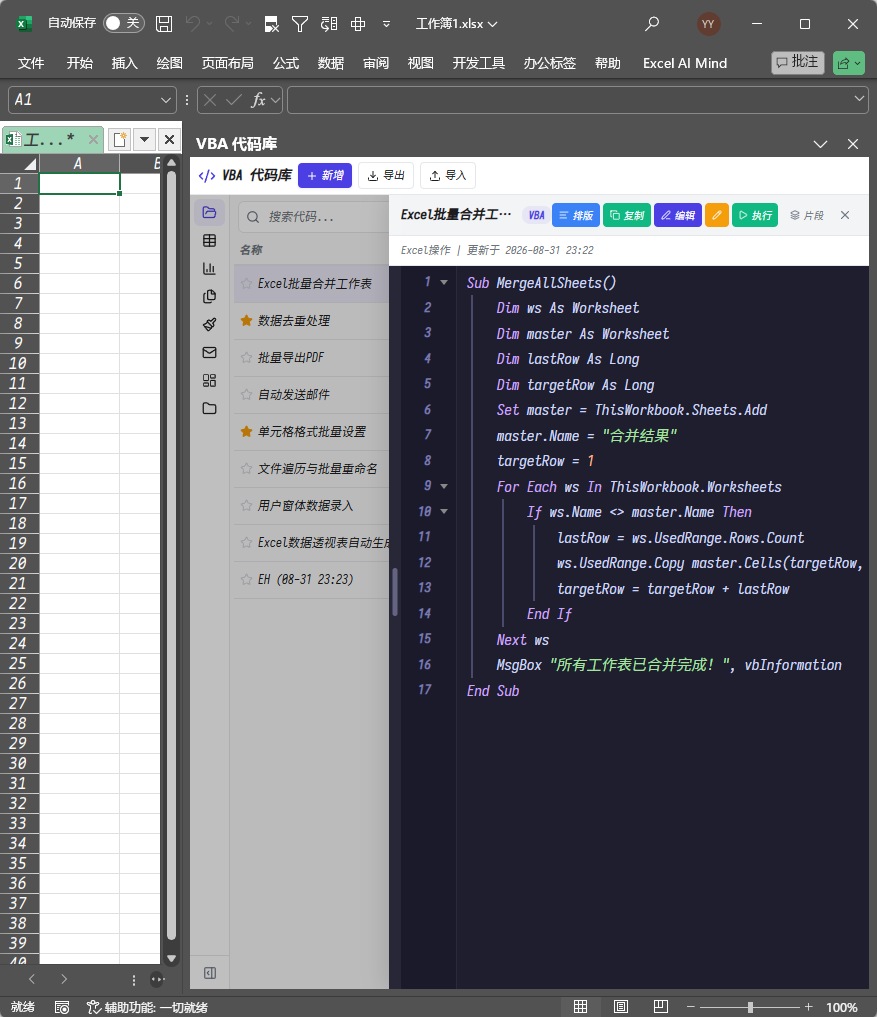Image resolution: width=877 pixels, height=1017 pixels.
Task: Click the 导入 import button
Action: coord(448,176)
